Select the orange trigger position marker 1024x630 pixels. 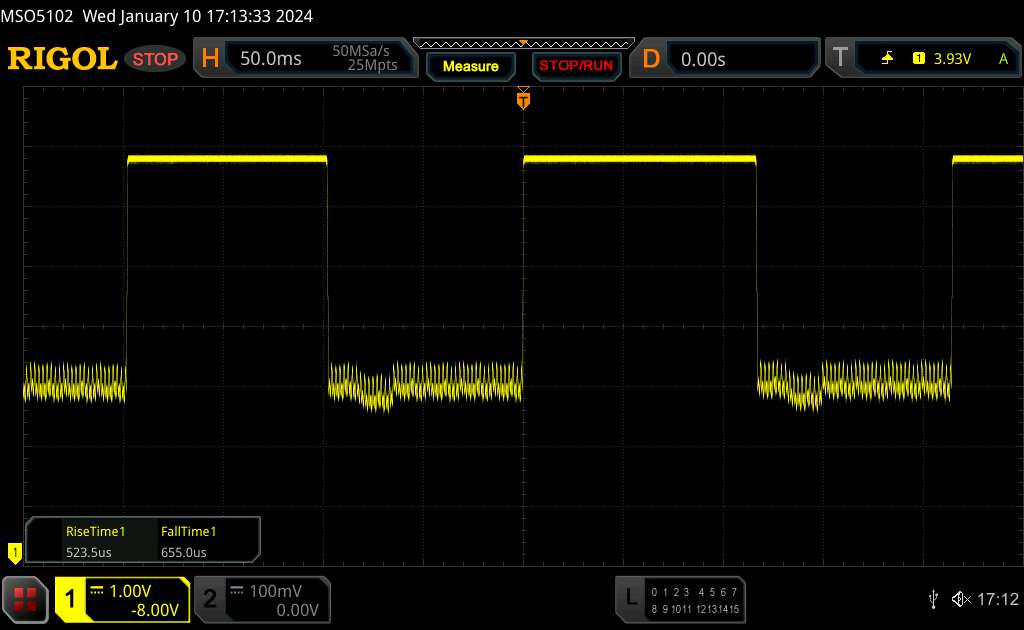pos(522,99)
